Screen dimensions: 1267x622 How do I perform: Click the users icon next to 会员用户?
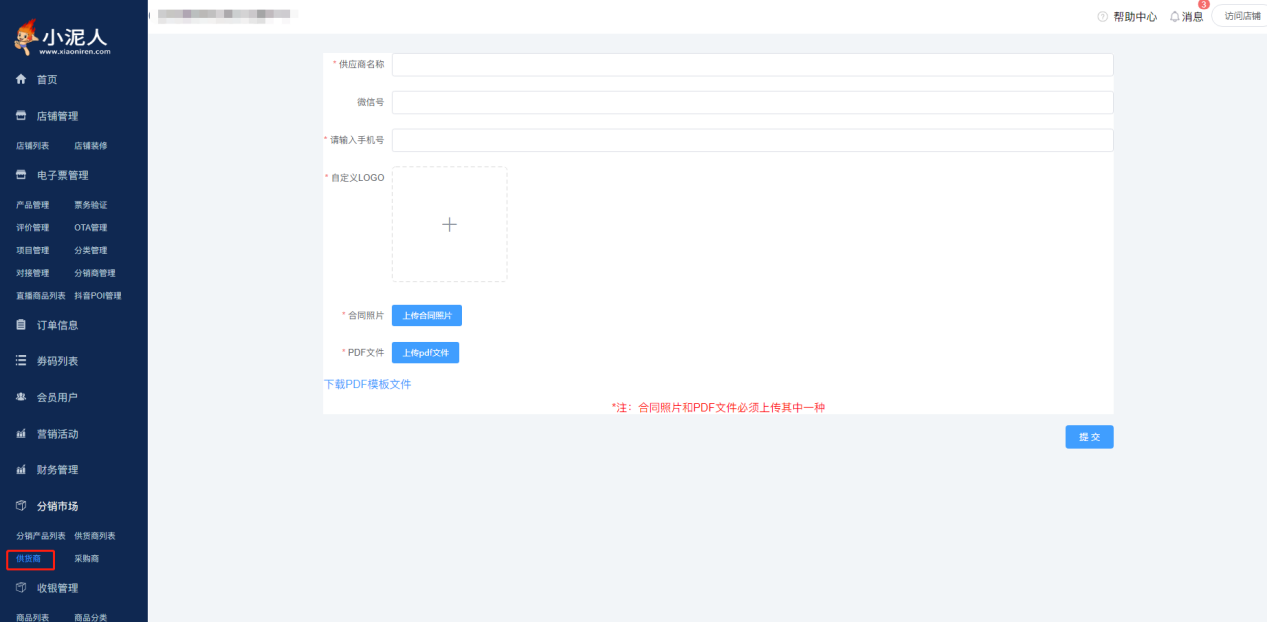tap(20, 397)
